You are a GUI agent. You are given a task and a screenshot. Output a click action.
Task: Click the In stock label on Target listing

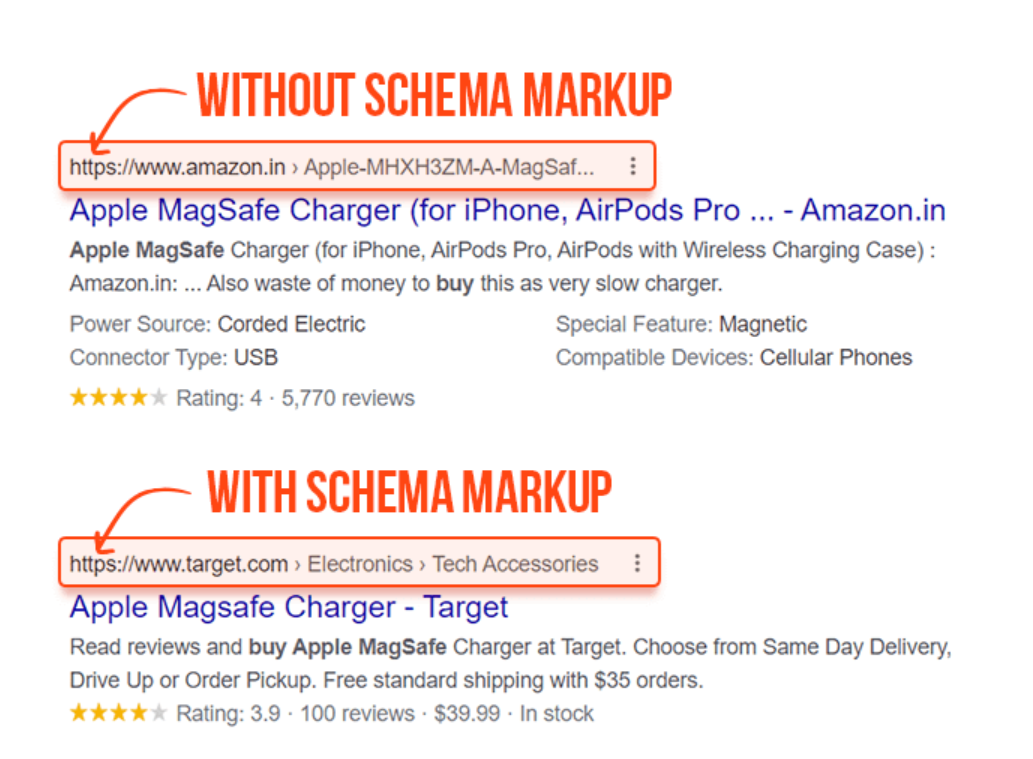pos(556,713)
